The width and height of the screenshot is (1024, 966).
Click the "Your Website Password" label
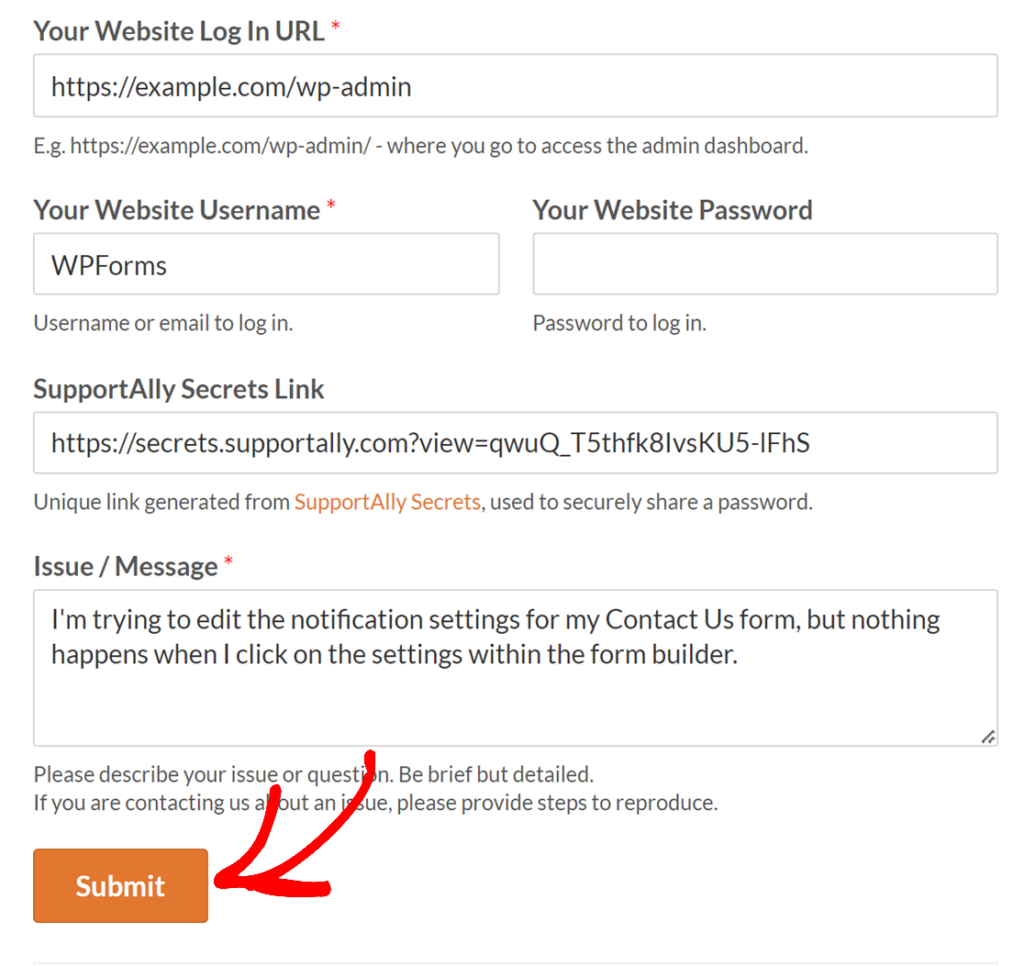click(673, 210)
